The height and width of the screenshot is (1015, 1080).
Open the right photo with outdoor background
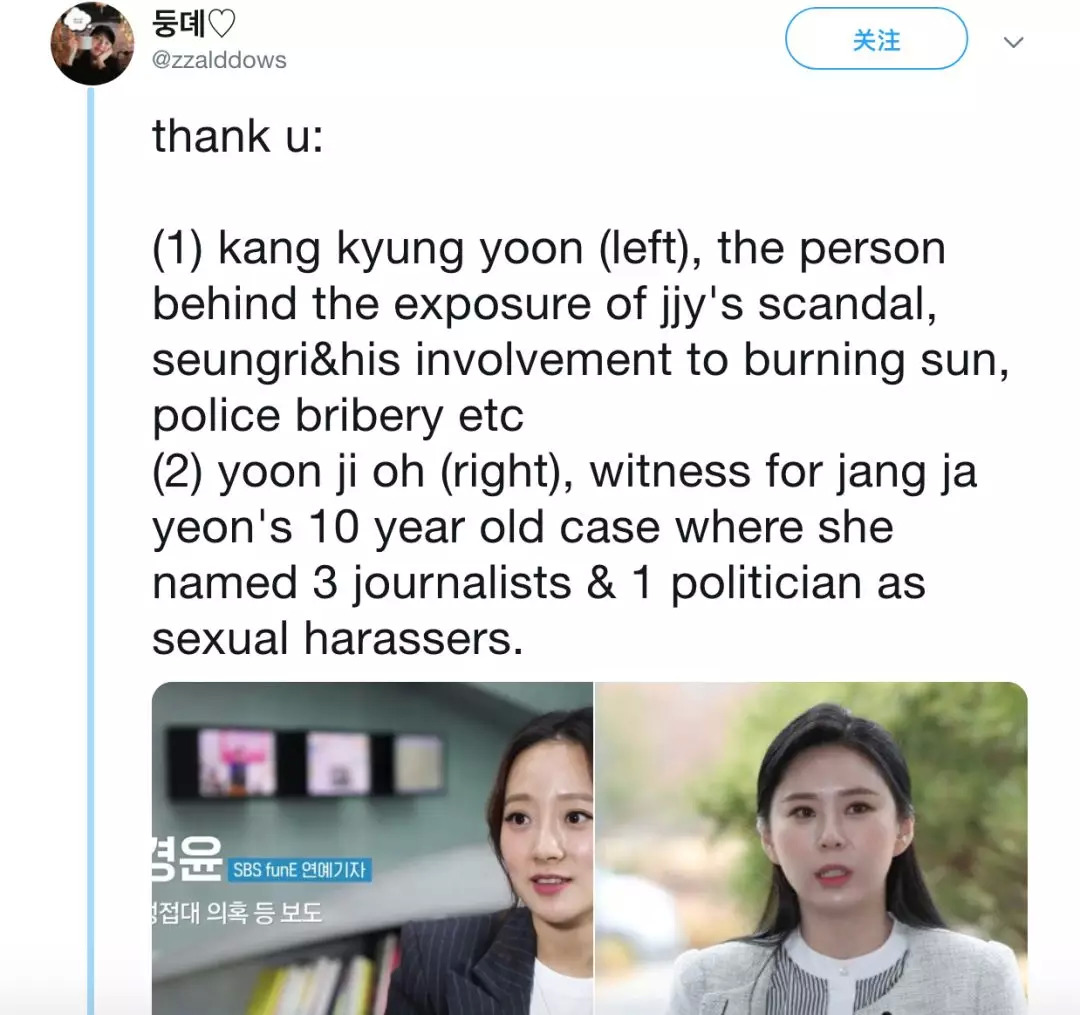811,848
